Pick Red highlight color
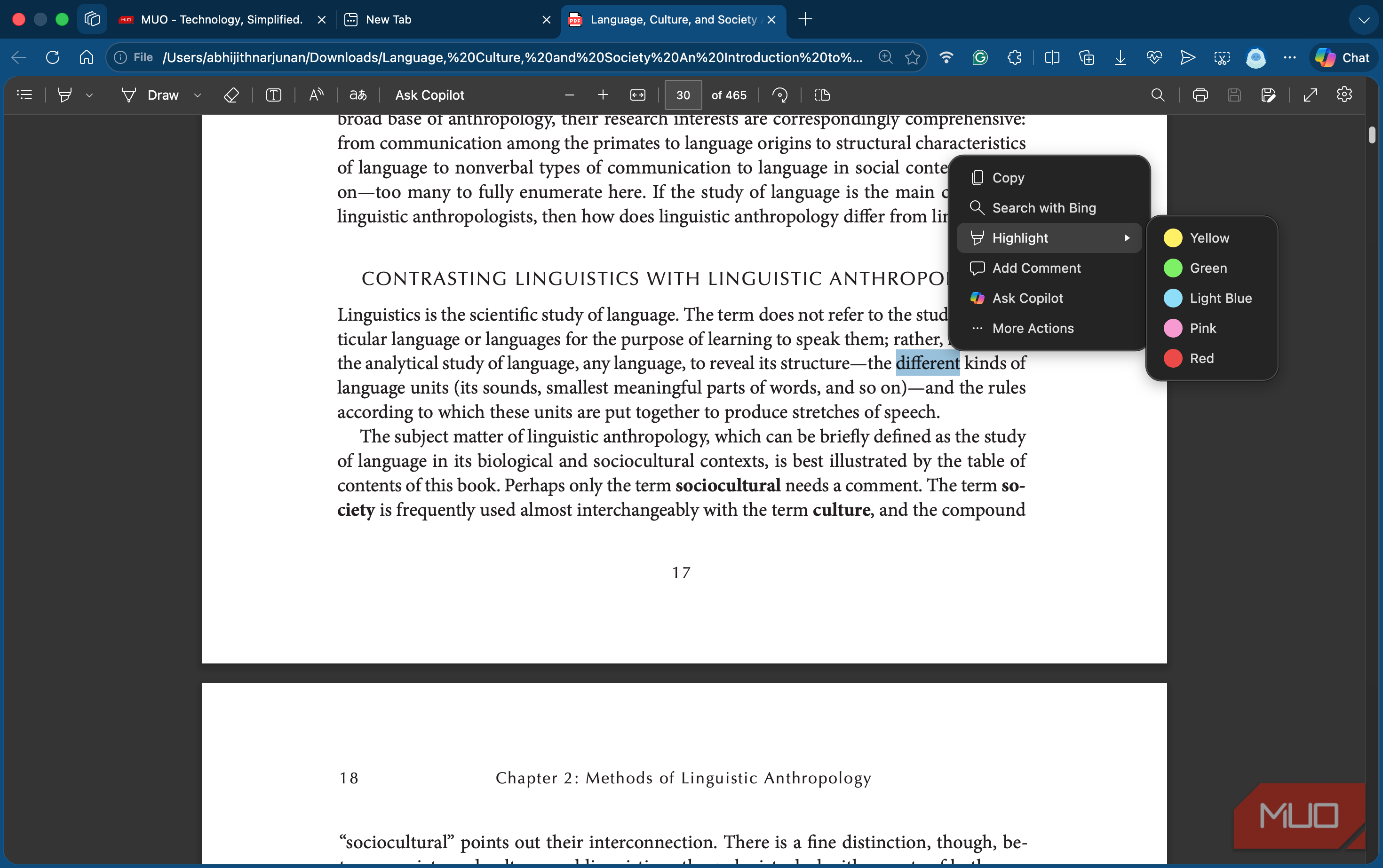 [1212, 358]
